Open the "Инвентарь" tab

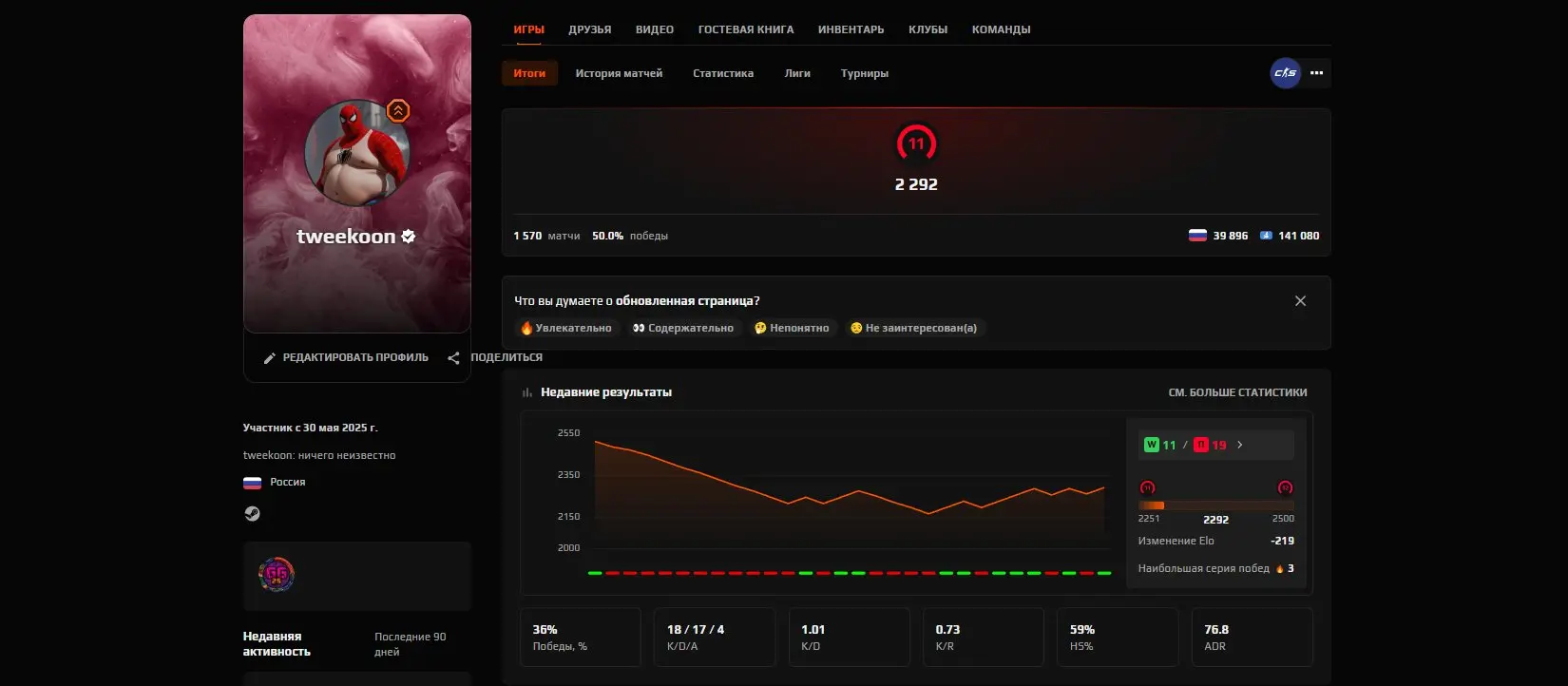pyautogui.click(x=851, y=29)
